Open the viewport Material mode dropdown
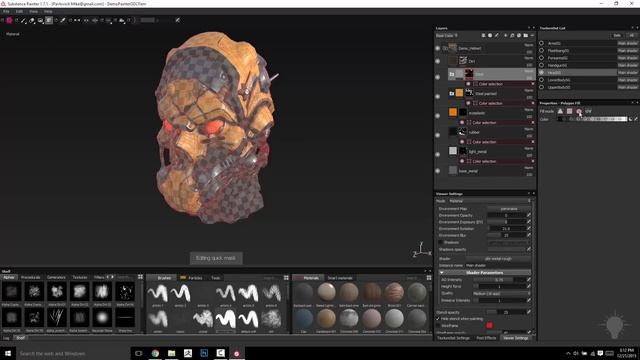This screenshot has height=360, width=640. pyautogui.click(x=13, y=34)
